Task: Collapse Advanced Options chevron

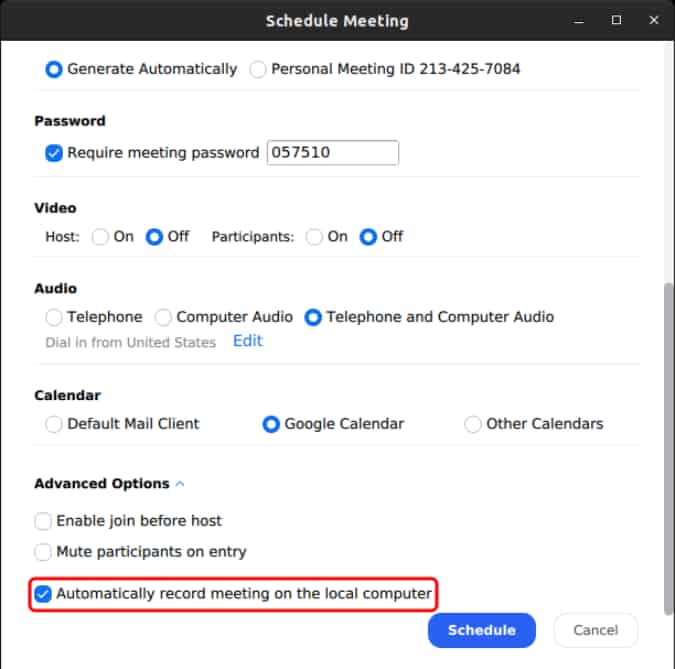Action: click(180, 484)
